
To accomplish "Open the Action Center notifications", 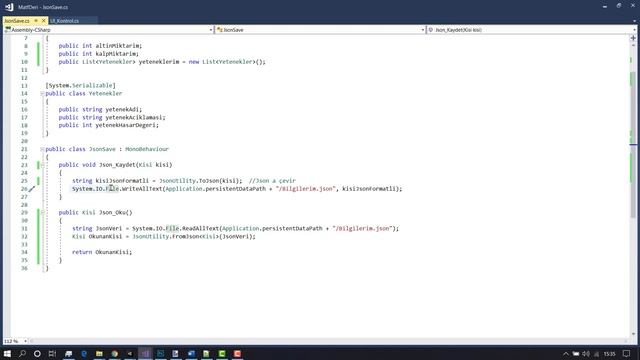I will [x=627, y=353].
